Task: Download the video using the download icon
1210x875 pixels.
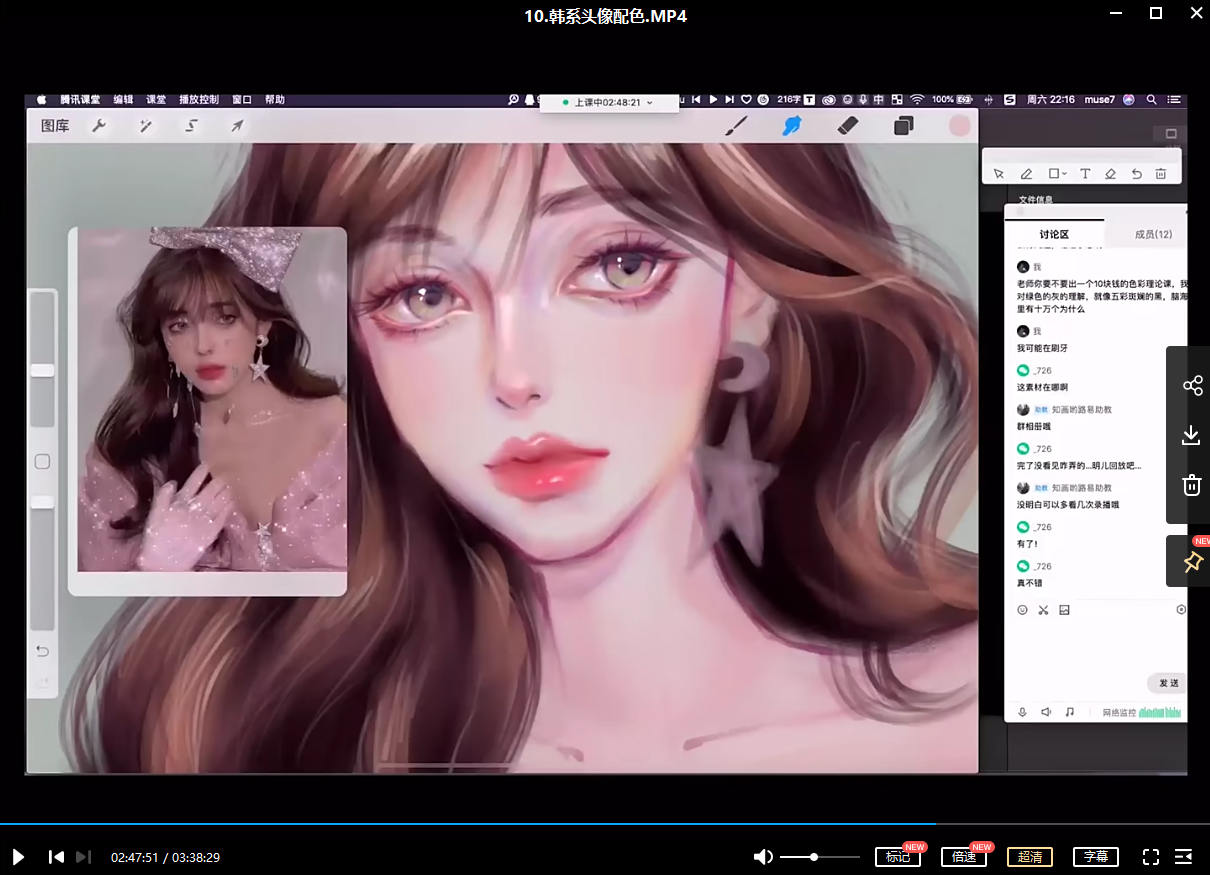Action: pos(1191,435)
